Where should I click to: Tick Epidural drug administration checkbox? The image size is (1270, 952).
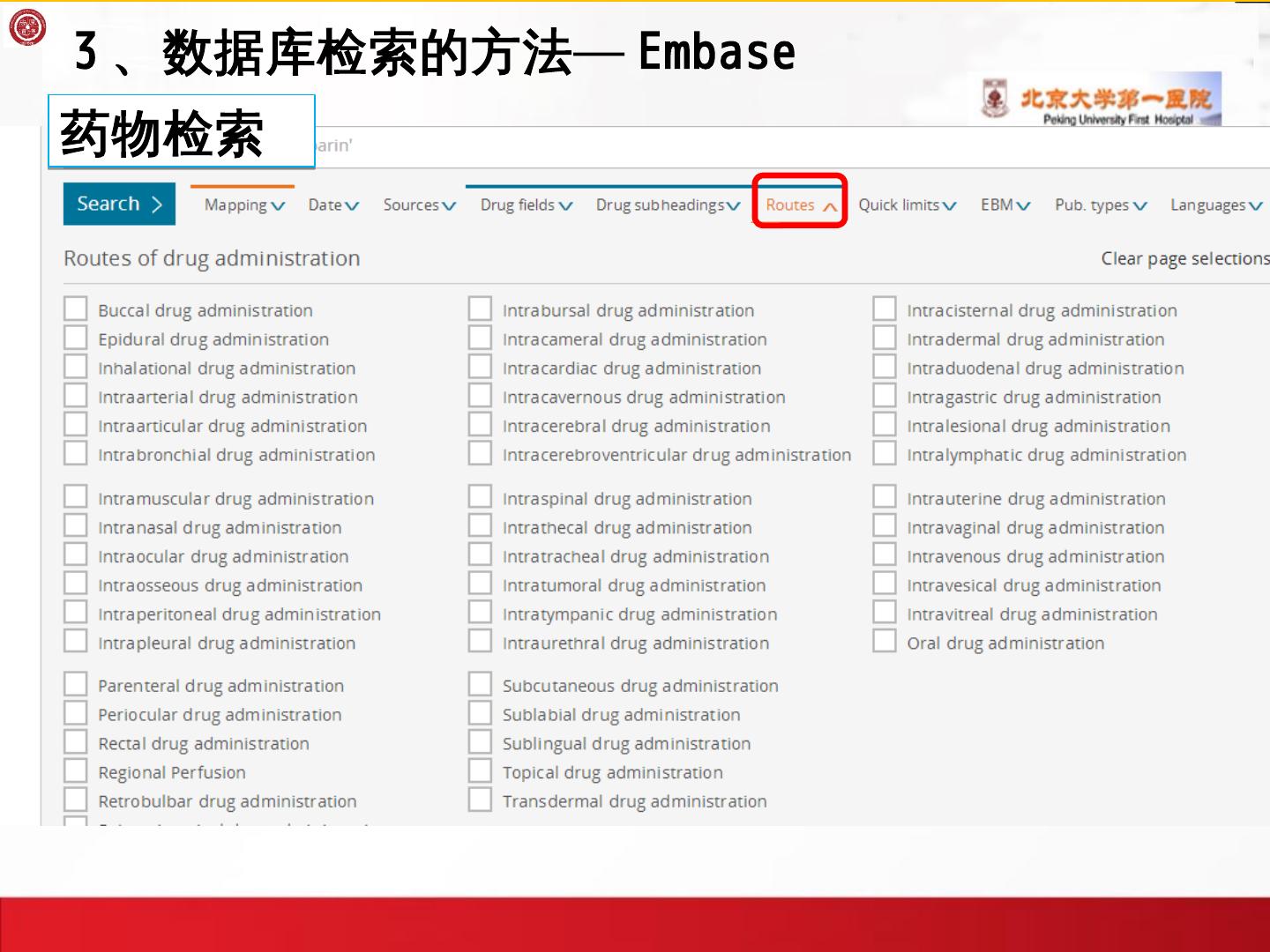tap(76, 338)
